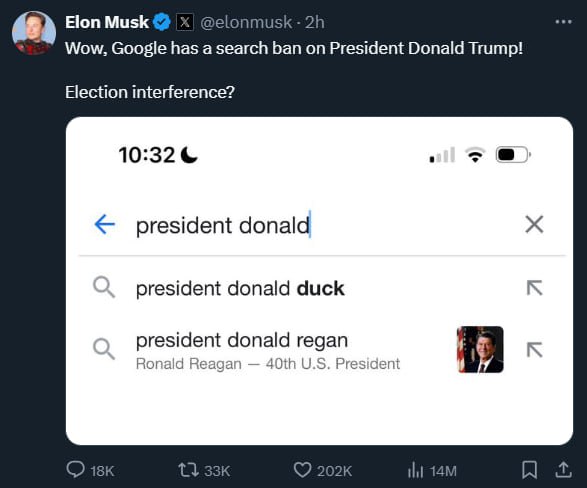Clear the search text with X icon

click(534, 225)
